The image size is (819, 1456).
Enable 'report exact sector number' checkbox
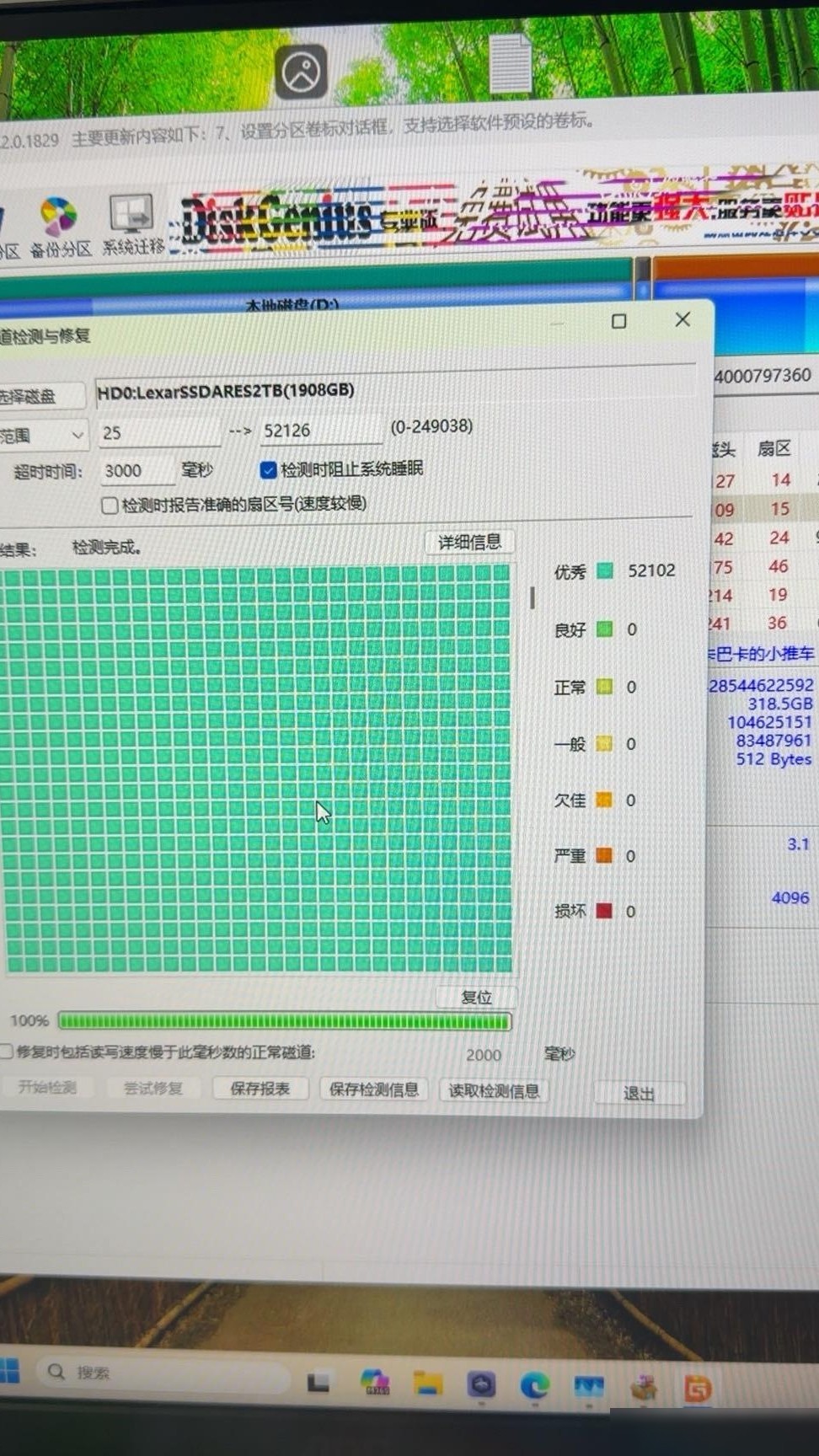(109, 506)
